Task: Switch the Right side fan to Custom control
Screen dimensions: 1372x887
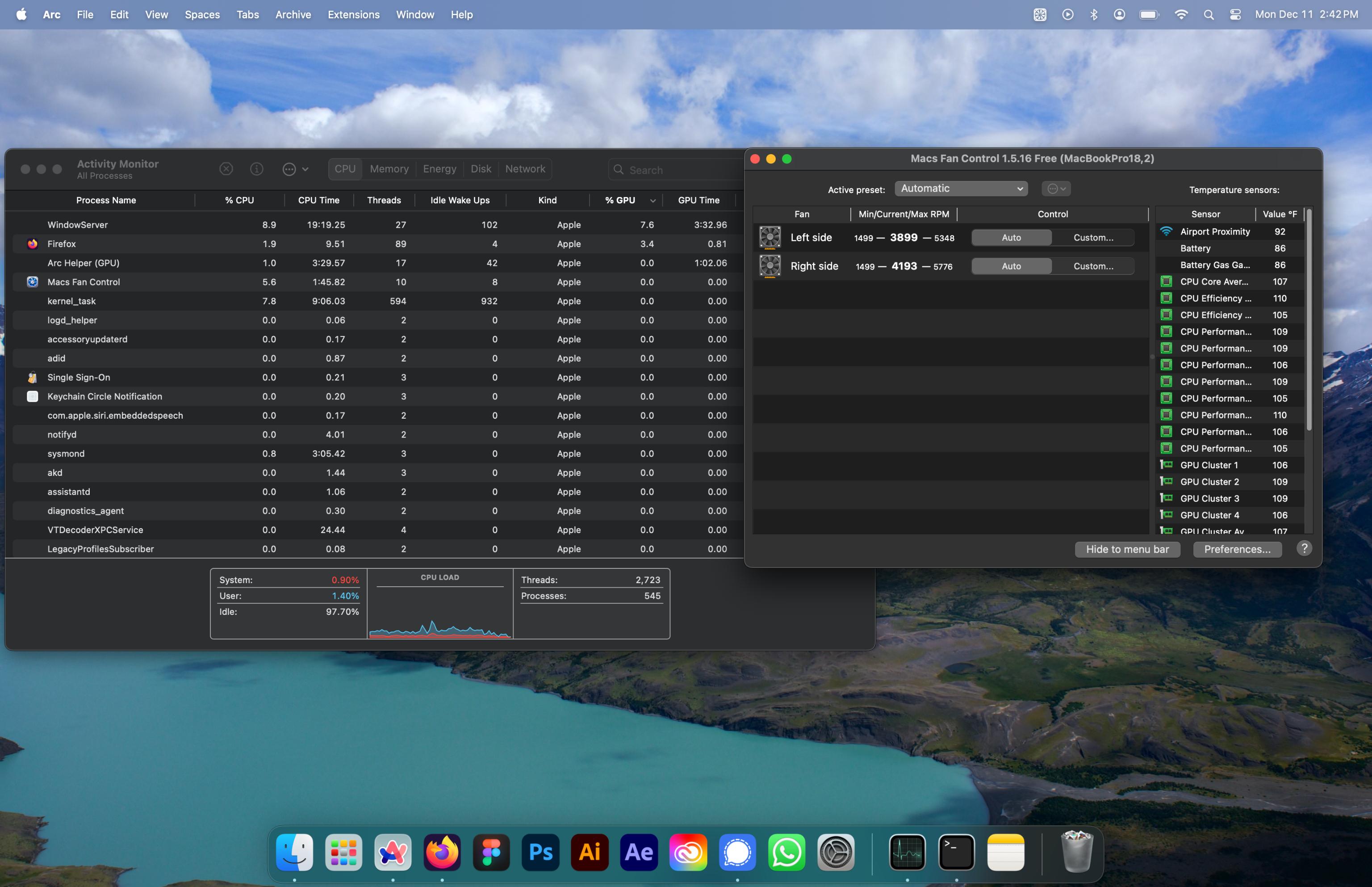Action: [1092, 265]
